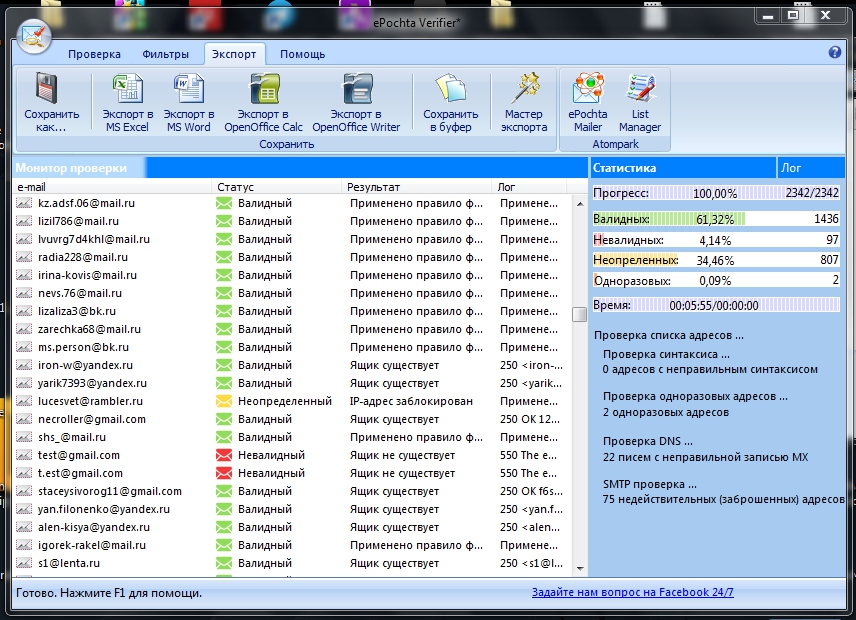Open List Manager
856x620 pixels.
[640, 103]
